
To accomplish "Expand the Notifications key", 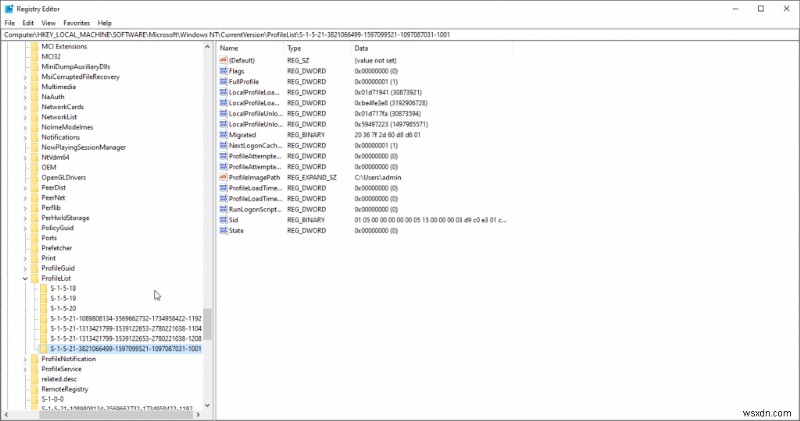I will (x=25, y=137).
